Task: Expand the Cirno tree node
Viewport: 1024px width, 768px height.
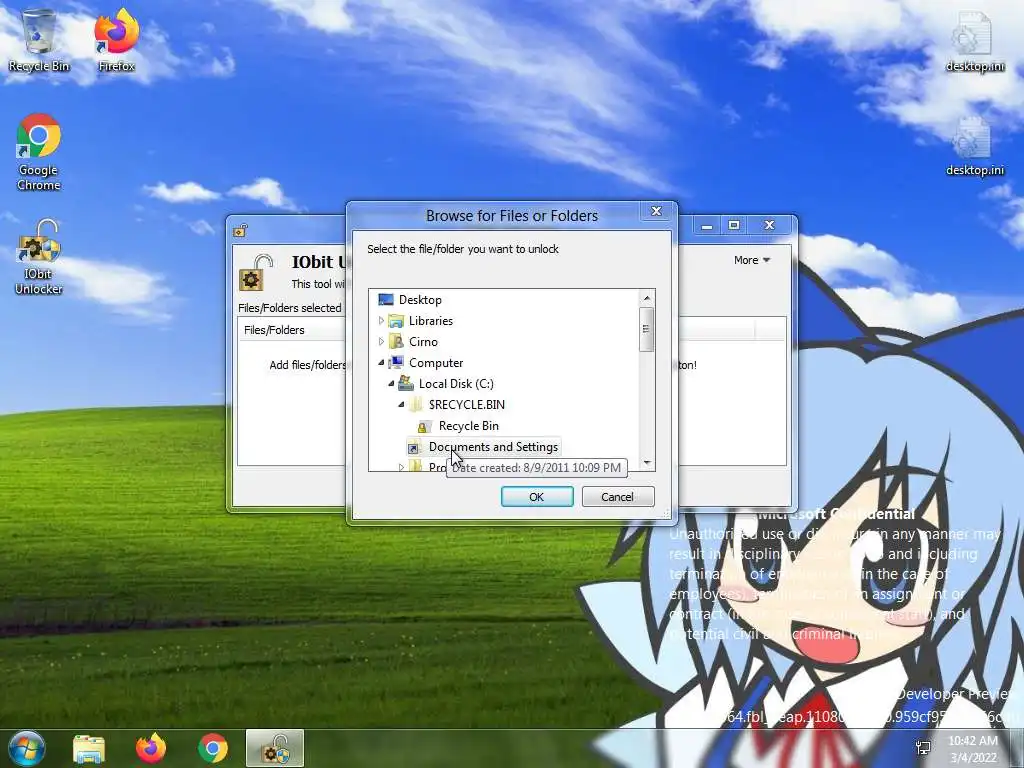Action: [381, 342]
